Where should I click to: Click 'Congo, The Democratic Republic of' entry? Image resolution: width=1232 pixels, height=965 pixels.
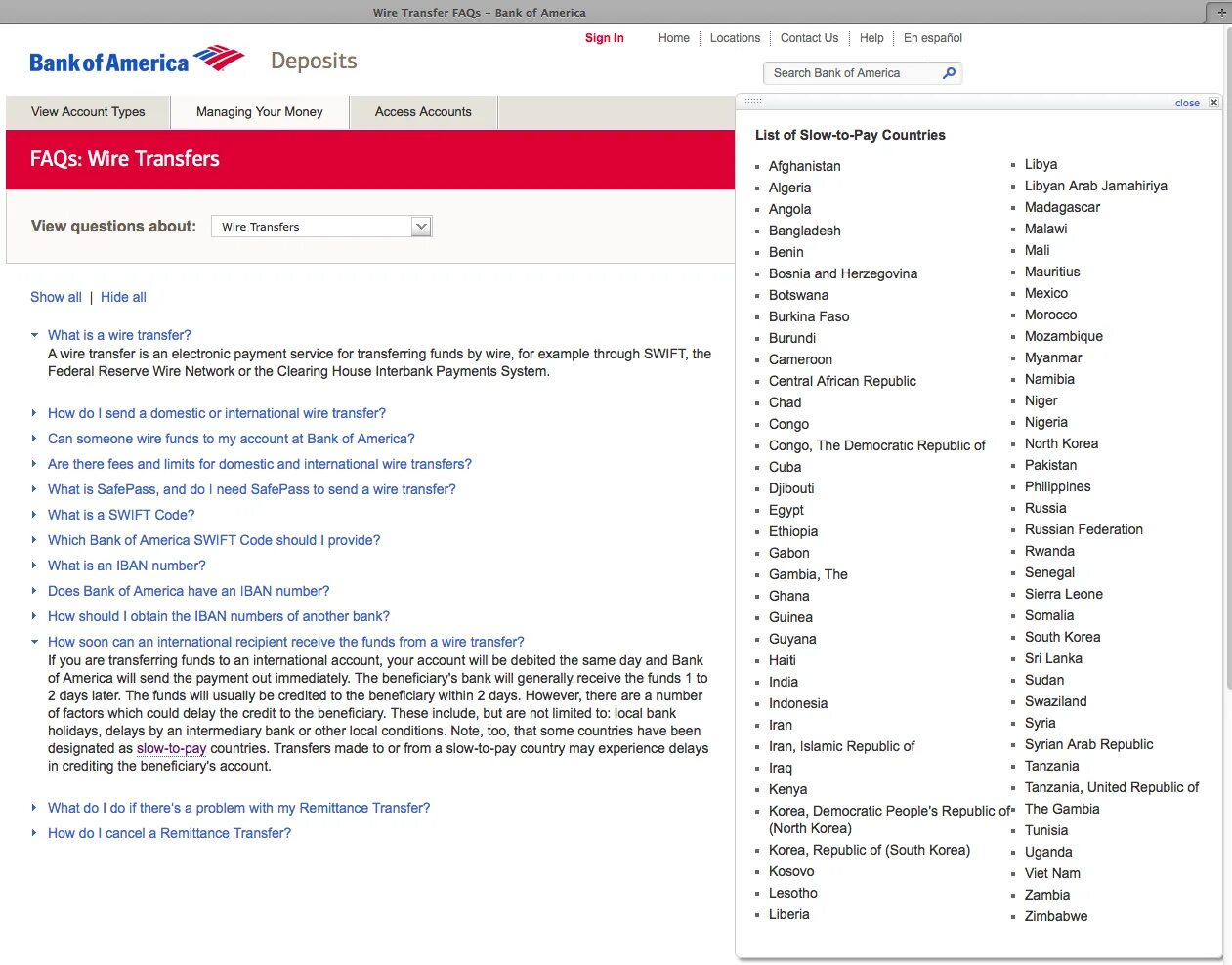(877, 445)
